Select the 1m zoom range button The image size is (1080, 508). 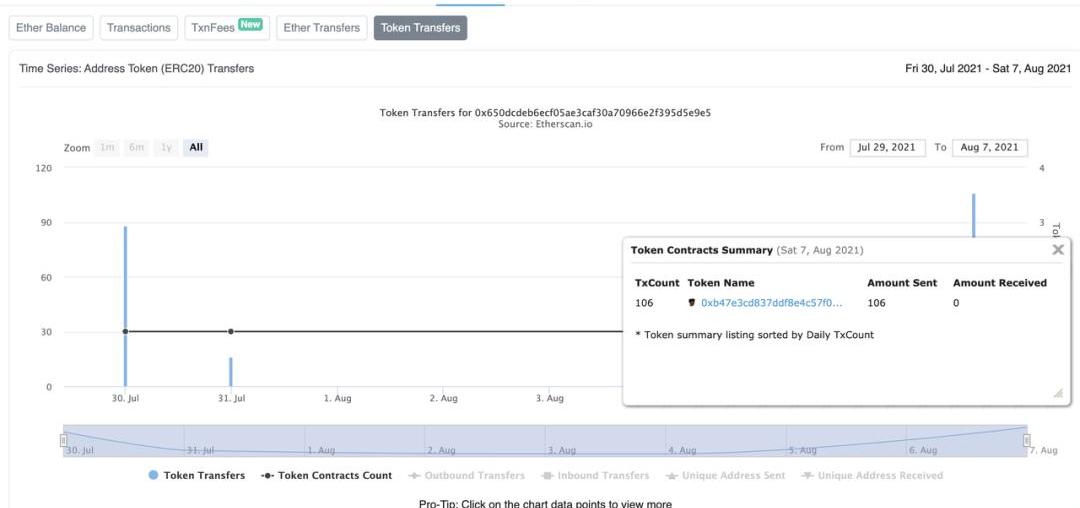tap(107, 147)
